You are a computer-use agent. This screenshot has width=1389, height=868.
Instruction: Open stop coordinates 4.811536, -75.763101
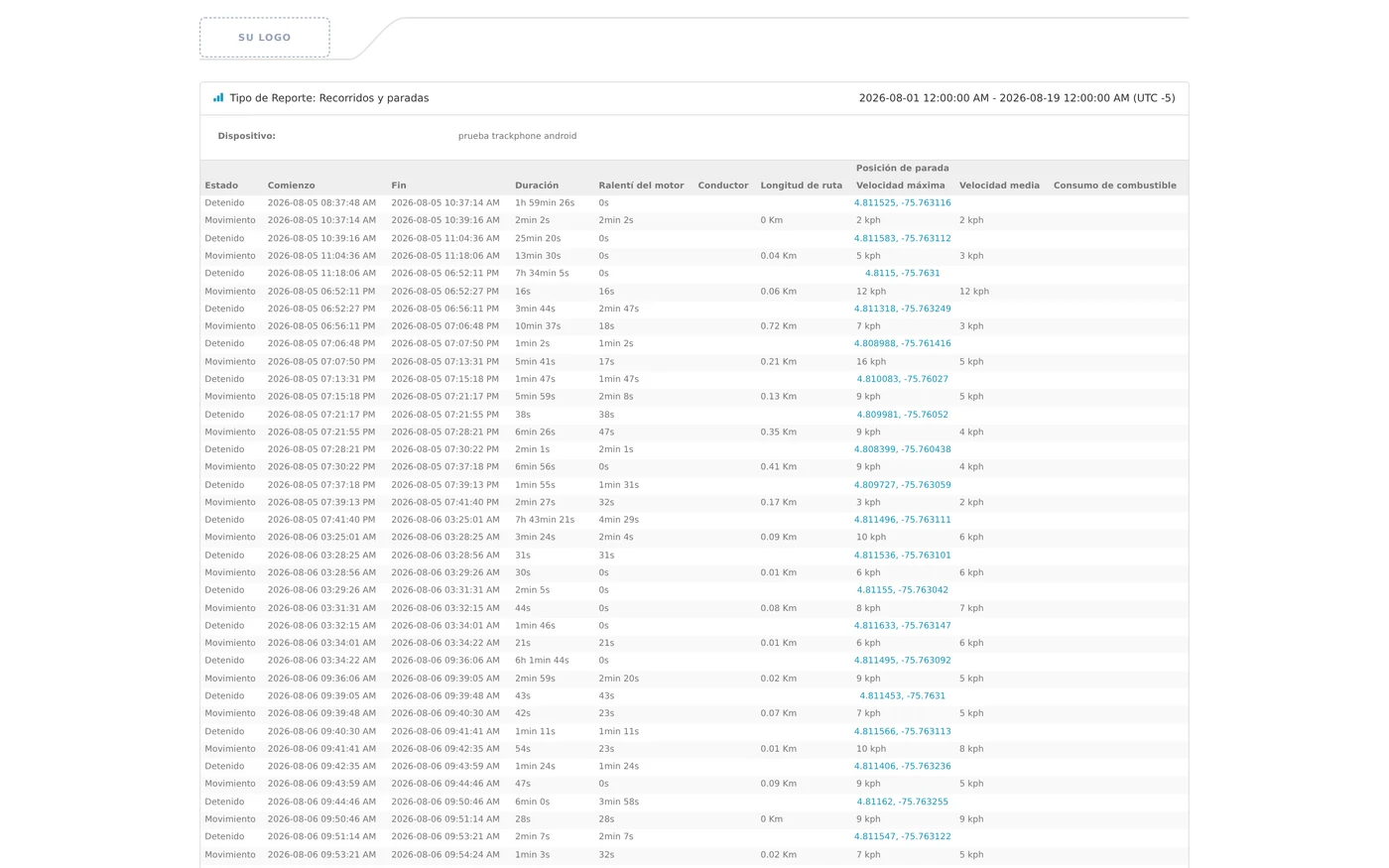click(902, 556)
